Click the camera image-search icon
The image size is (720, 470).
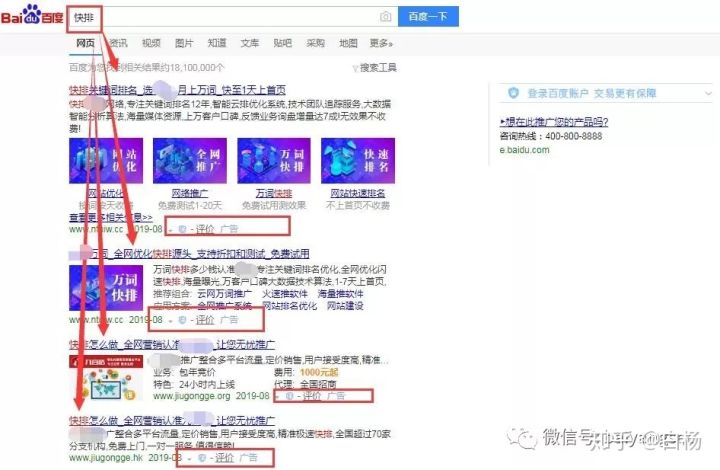tap(385, 17)
